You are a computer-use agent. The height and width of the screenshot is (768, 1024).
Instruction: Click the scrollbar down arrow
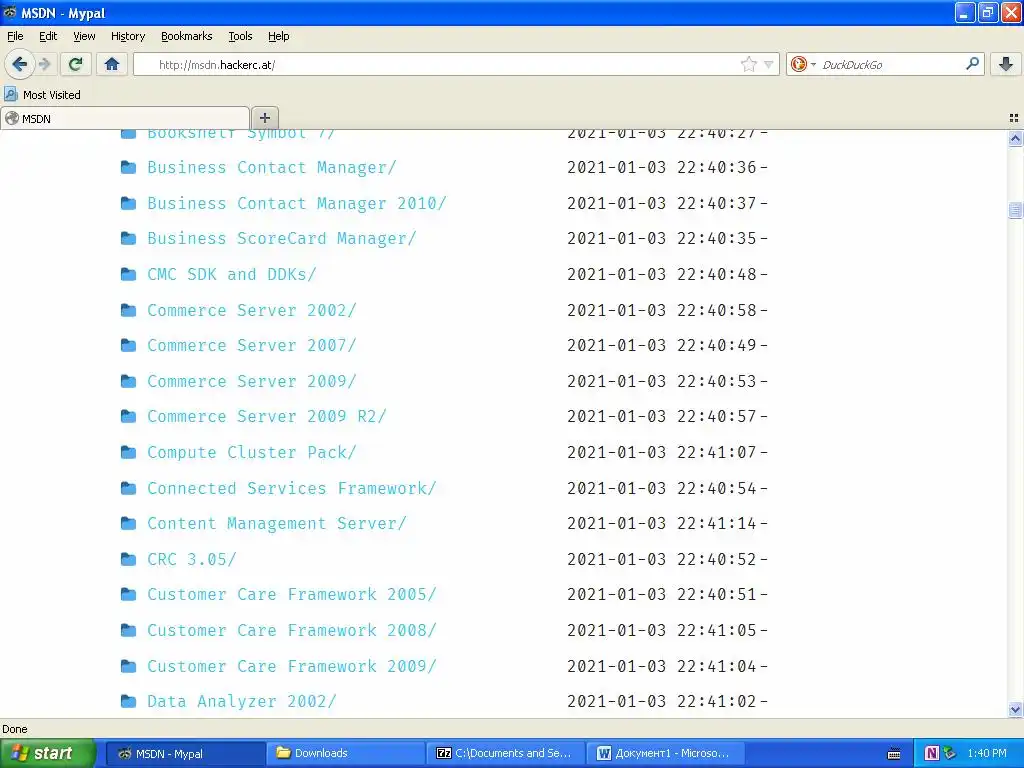click(1015, 709)
